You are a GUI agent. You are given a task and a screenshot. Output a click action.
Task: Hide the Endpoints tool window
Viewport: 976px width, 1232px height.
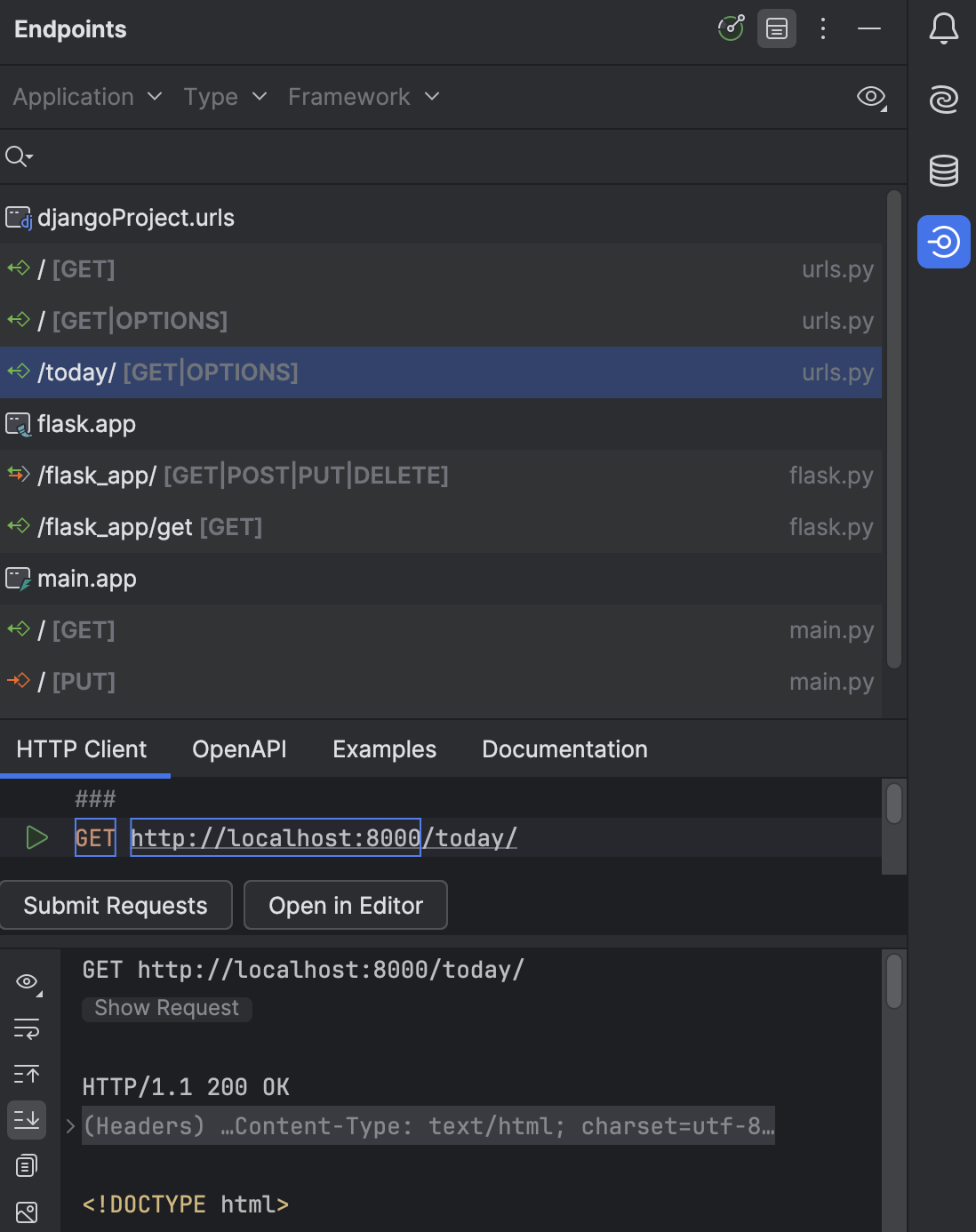869,28
